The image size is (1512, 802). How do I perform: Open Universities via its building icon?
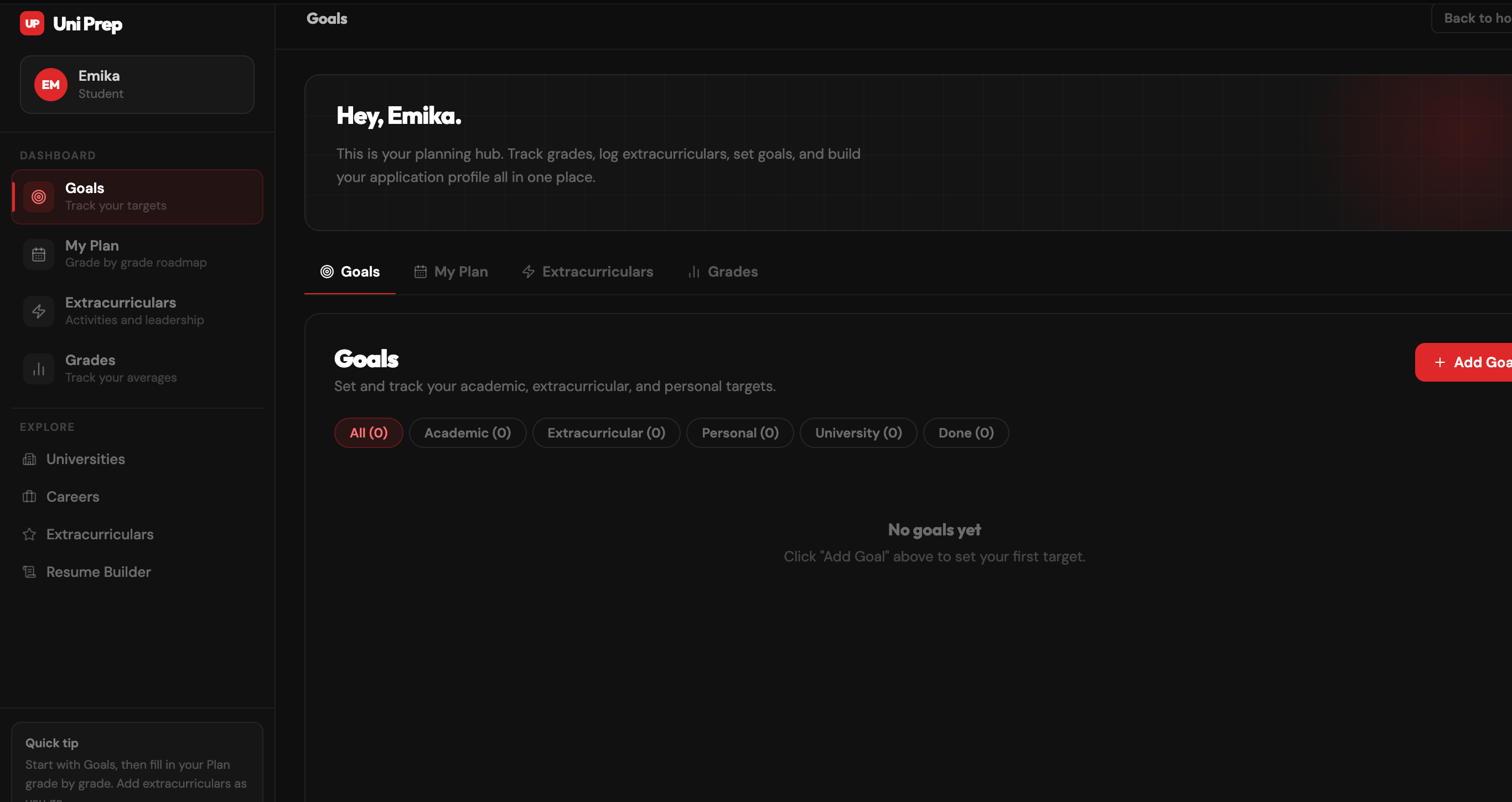29,459
